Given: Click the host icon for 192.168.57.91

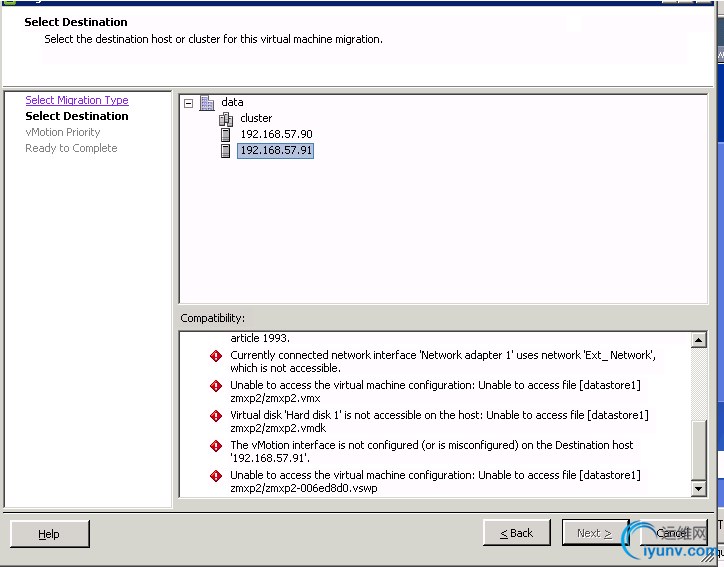Looking at the screenshot, I should click(225, 151).
